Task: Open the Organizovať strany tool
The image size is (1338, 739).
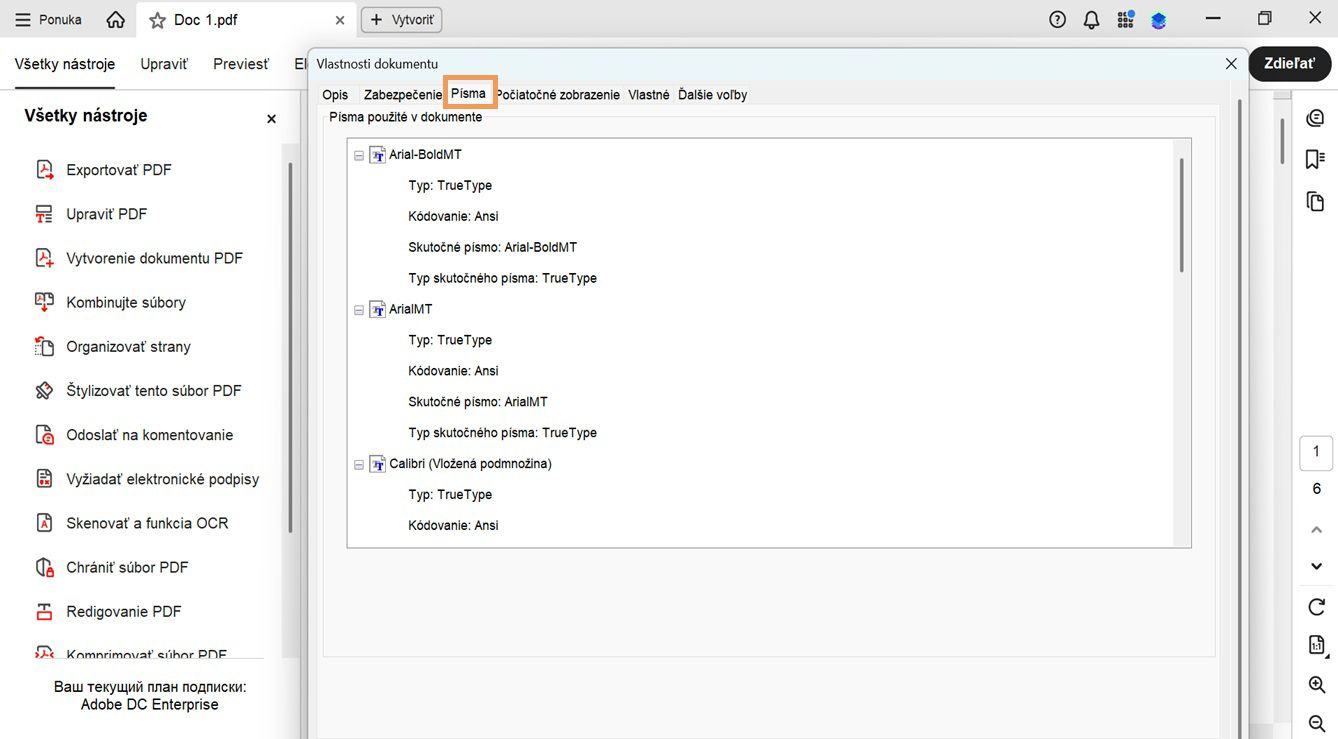Action: (128, 347)
